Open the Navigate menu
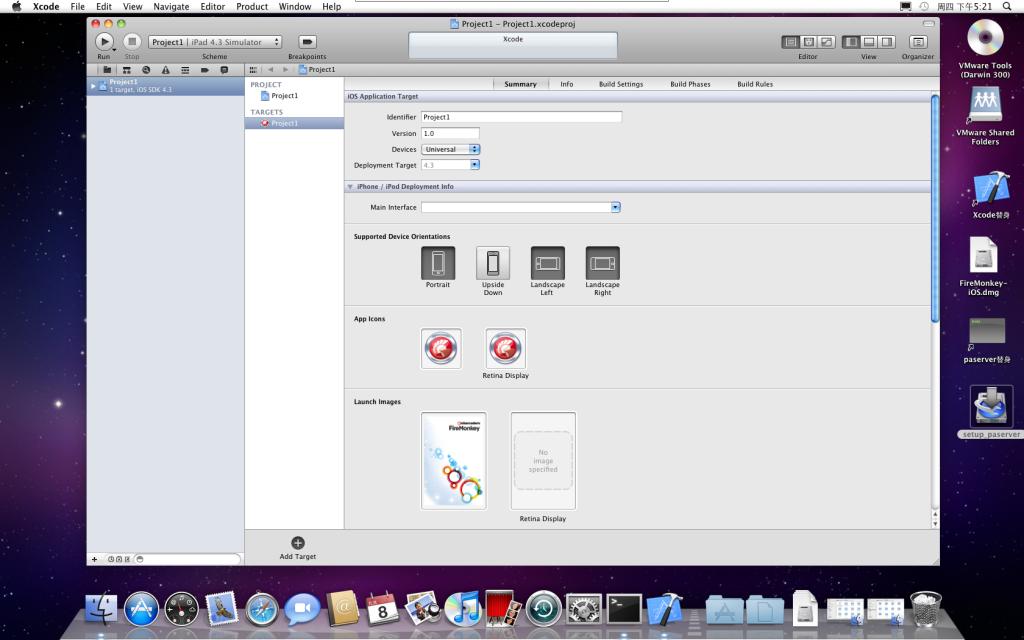Screen dimensions: 1024x640 tap(171, 7)
